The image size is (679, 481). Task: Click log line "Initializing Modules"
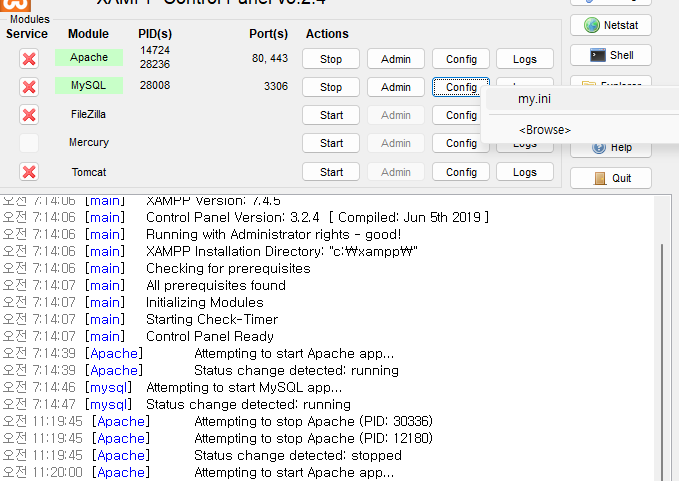(204, 302)
